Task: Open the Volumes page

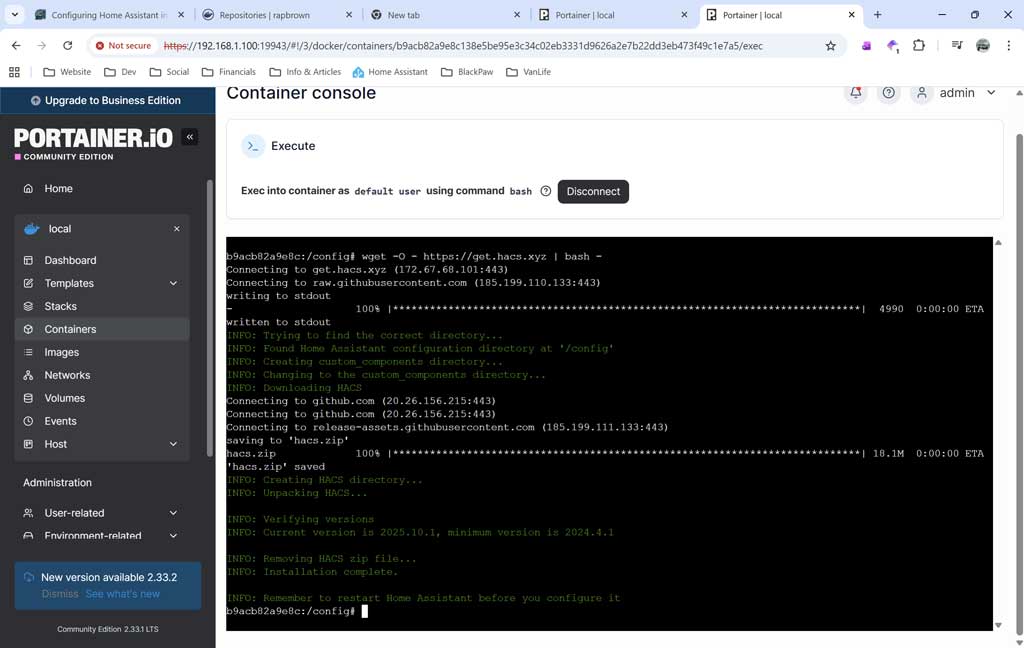Action: coord(102,398)
